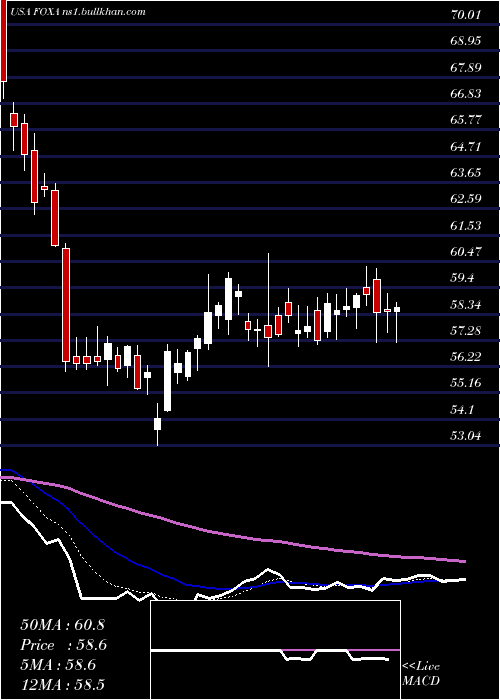Image resolution: width=500 pixels, height=700 pixels.
Task: Click the 59.4 price axis label
Action: pyautogui.click(x=462, y=278)
